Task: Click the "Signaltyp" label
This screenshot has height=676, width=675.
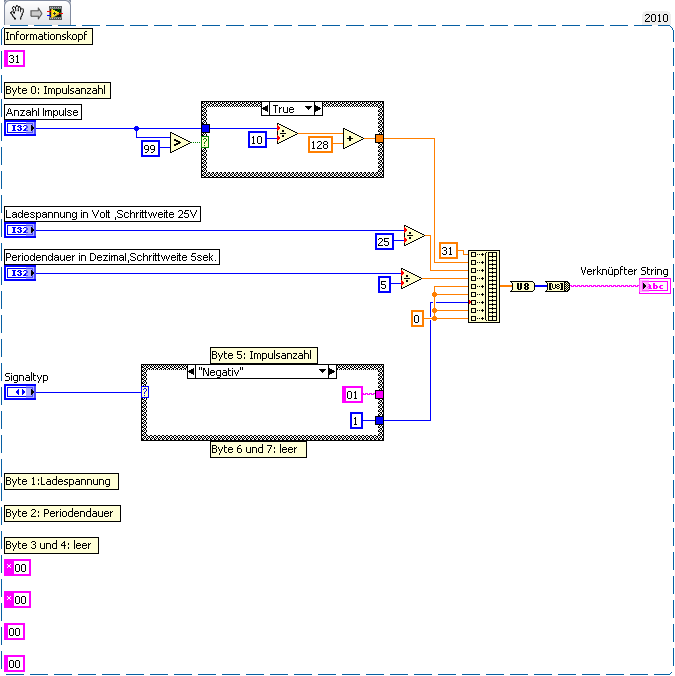Action: (26, 377)
